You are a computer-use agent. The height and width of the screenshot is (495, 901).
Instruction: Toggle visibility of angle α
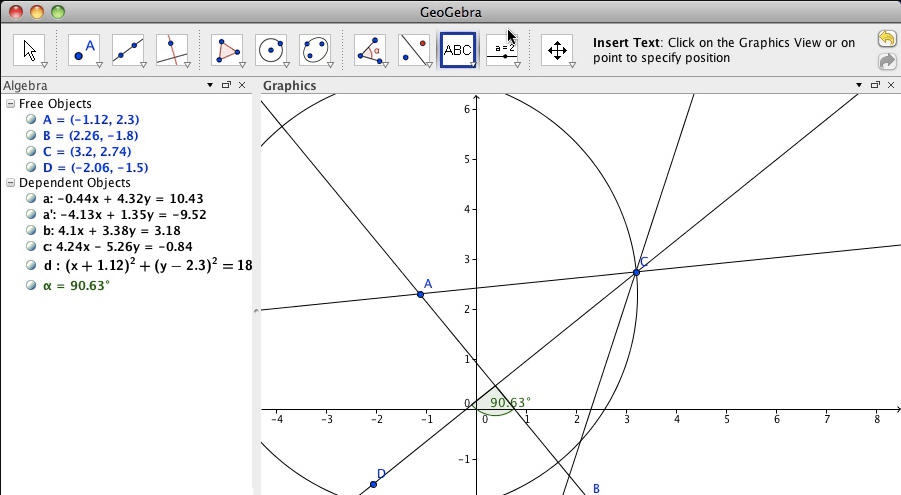[32, 286]
